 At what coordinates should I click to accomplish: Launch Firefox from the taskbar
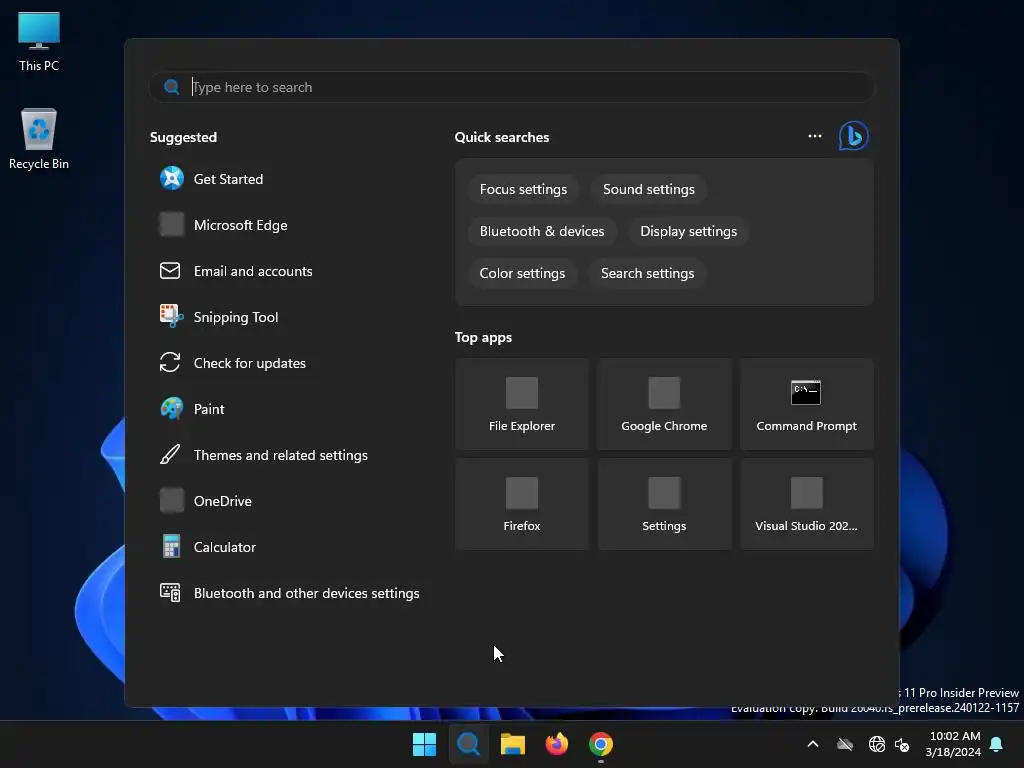(556, 744)
